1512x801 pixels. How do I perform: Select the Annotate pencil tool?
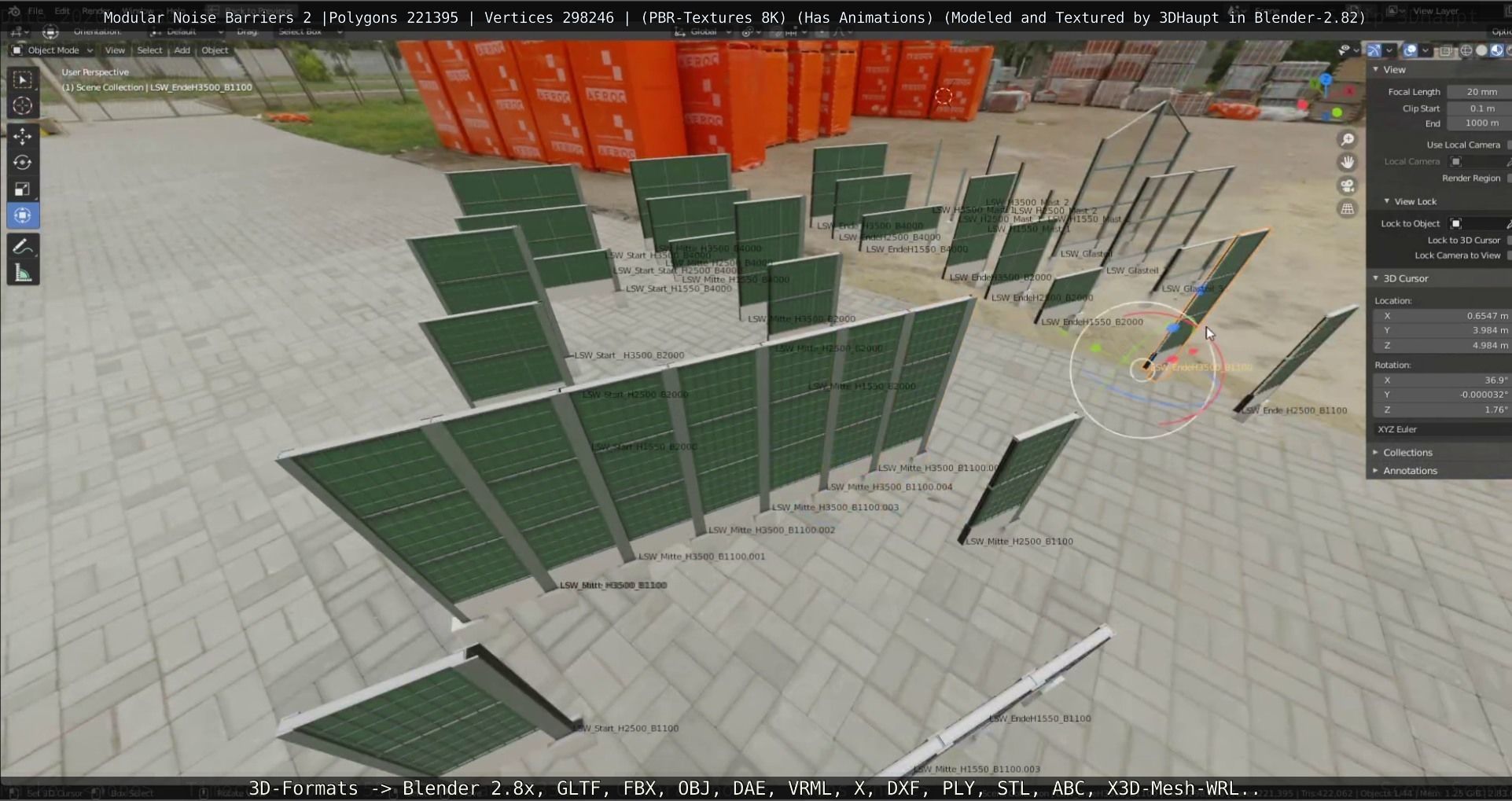point(22,247)
